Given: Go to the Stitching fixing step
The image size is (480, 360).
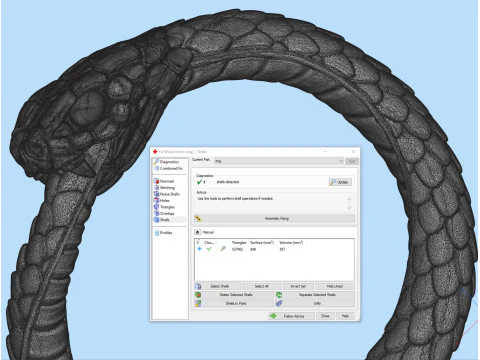Looking at the screenshot, I should click(167, 188).
